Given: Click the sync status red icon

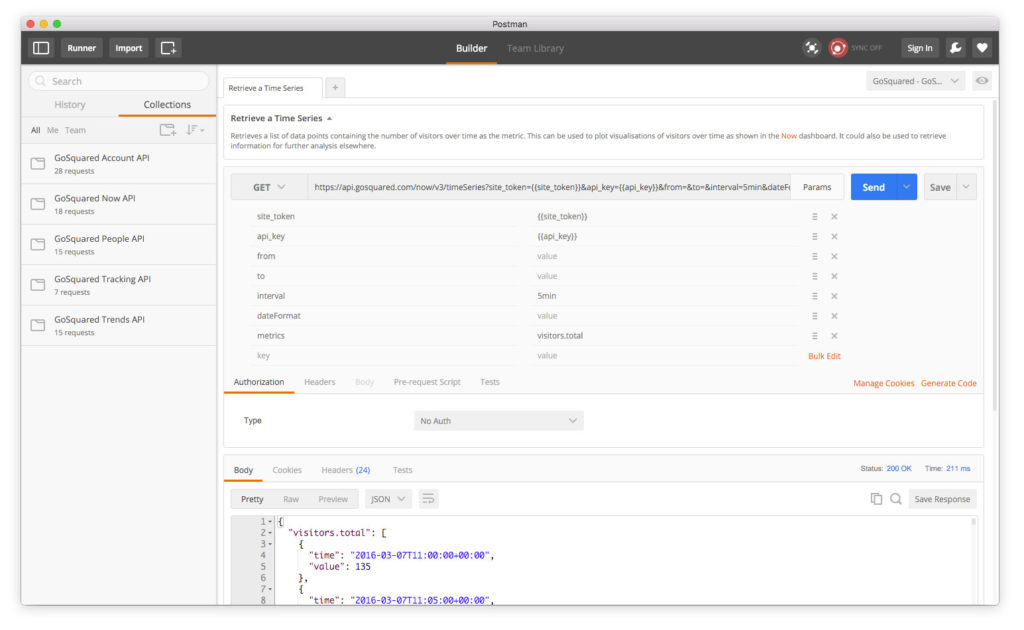Looking at the screenshot, I should point(838,48).
